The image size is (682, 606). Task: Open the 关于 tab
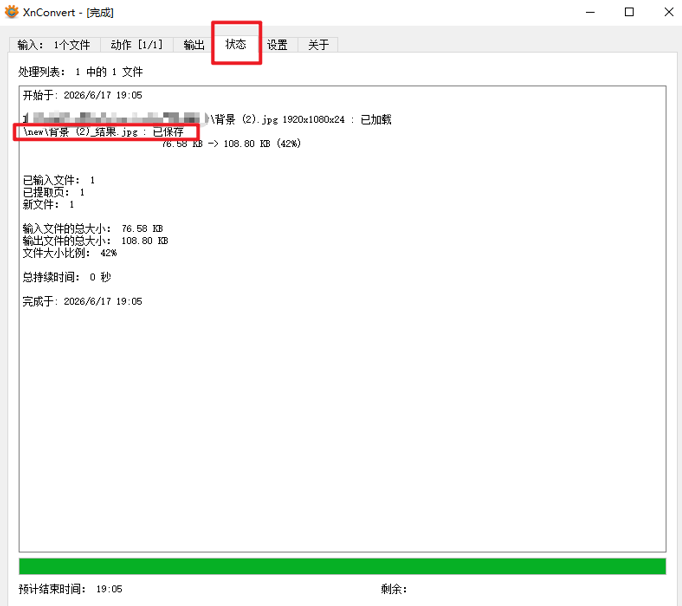318,45
